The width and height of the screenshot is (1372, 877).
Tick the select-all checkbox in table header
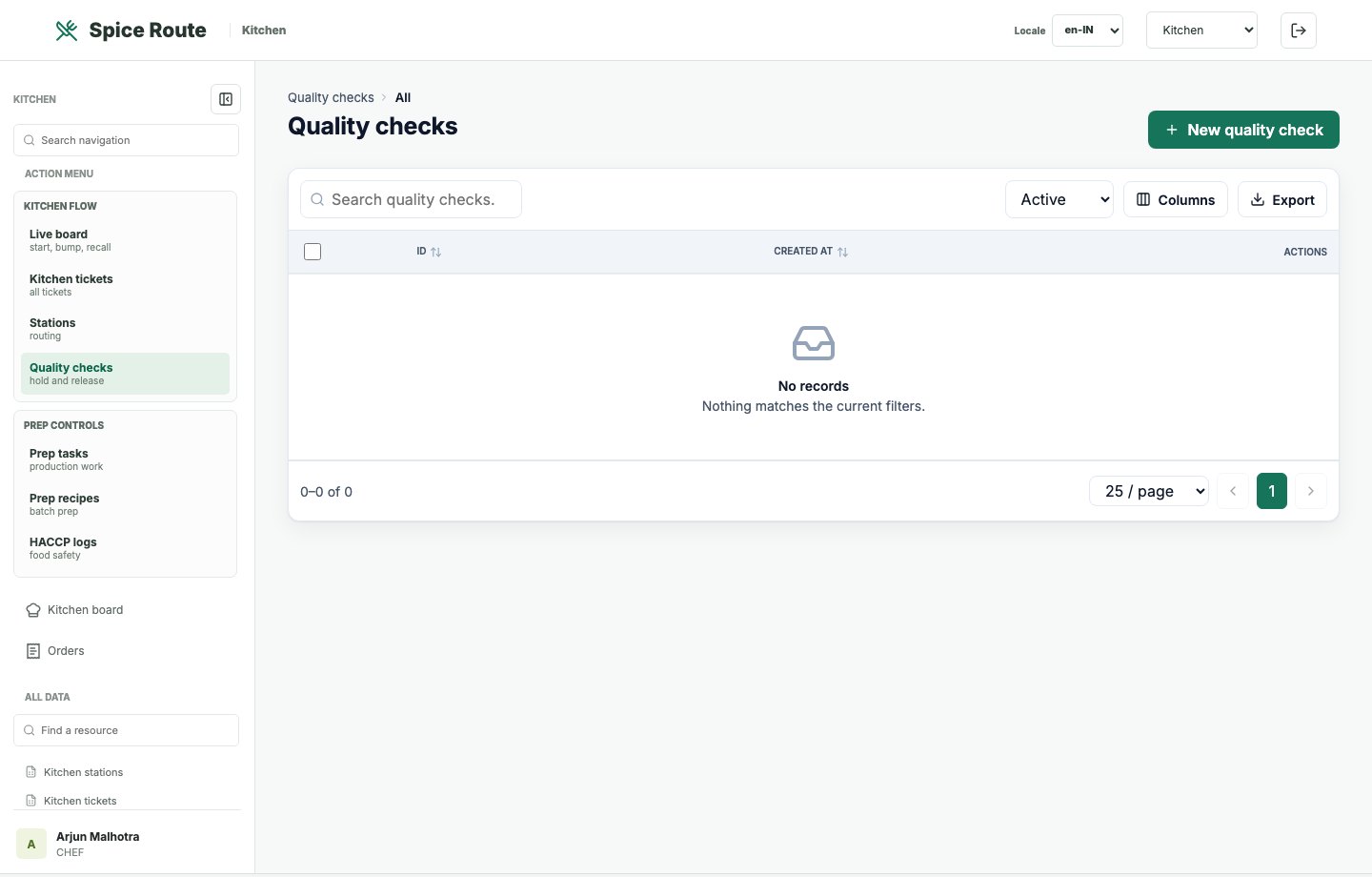313,252
